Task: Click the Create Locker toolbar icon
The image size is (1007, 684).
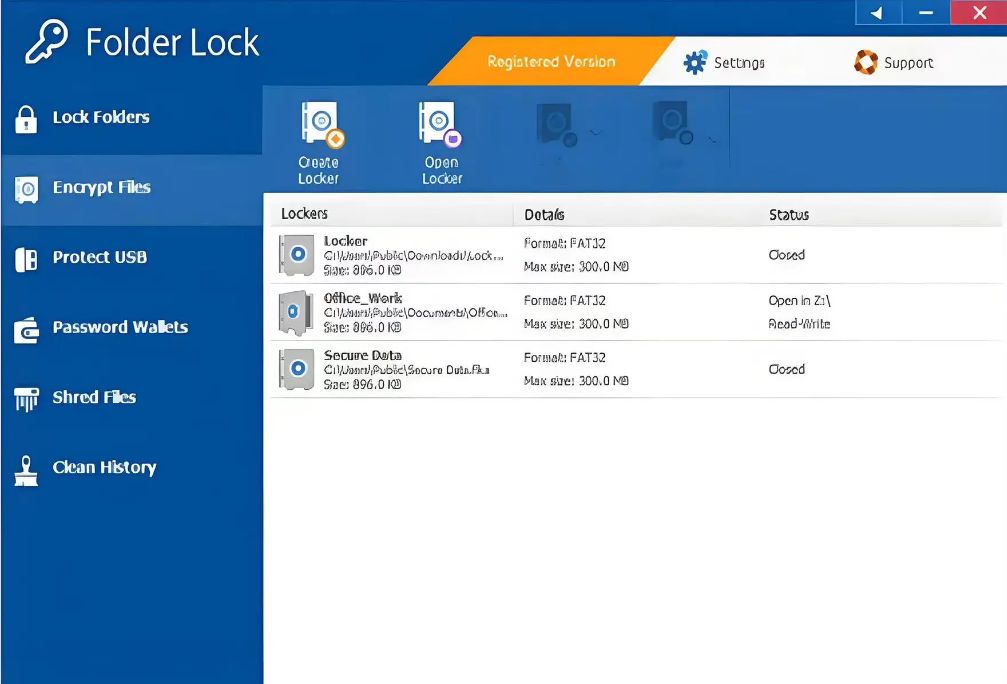Action: click(320, 124)
